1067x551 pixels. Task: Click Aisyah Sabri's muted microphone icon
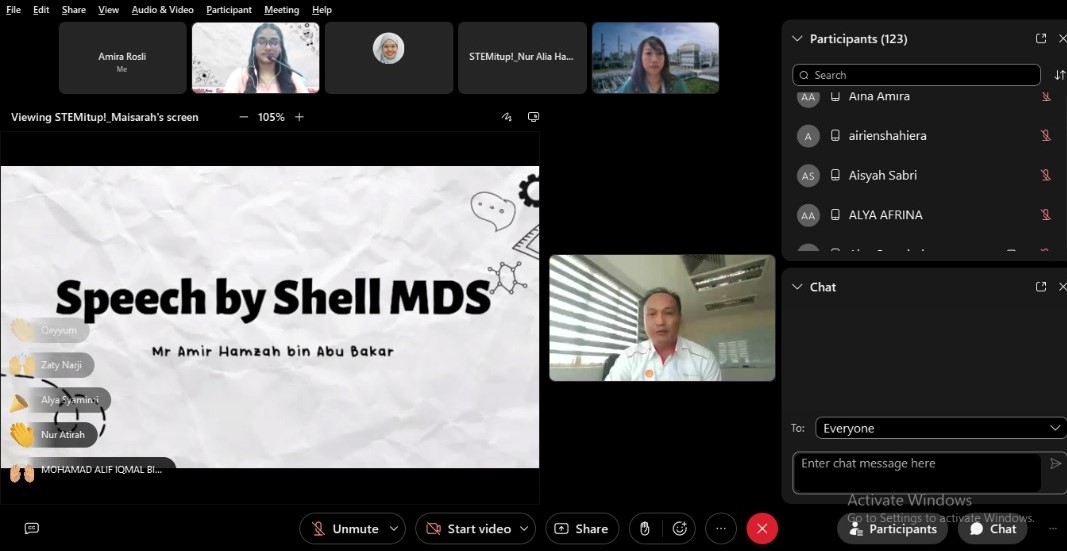[x=1046, y=176]
